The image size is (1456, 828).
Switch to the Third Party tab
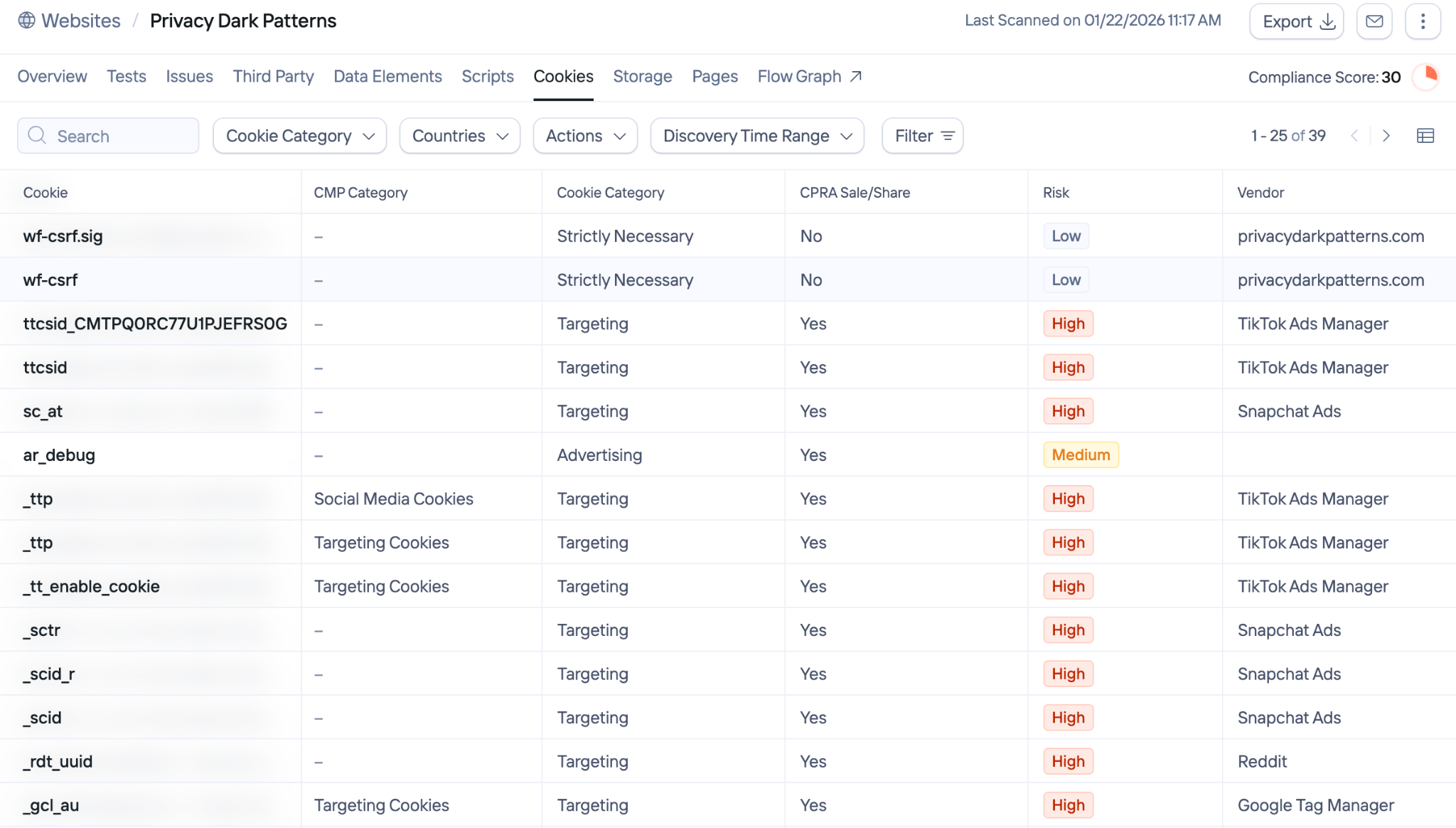pos(273,76)
